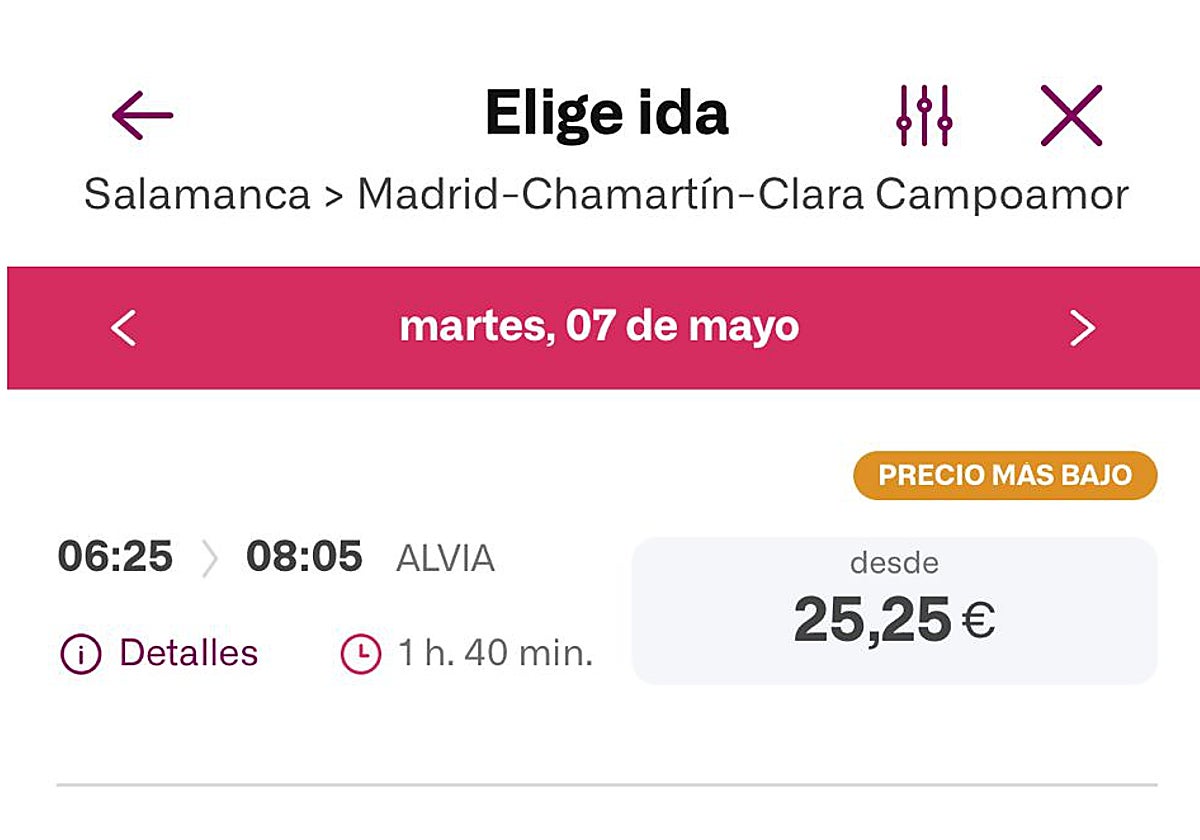This screenshot has height=840, width=1200.
Task: Tap the martes, 07 de mayo date
Action: point(599,327)
